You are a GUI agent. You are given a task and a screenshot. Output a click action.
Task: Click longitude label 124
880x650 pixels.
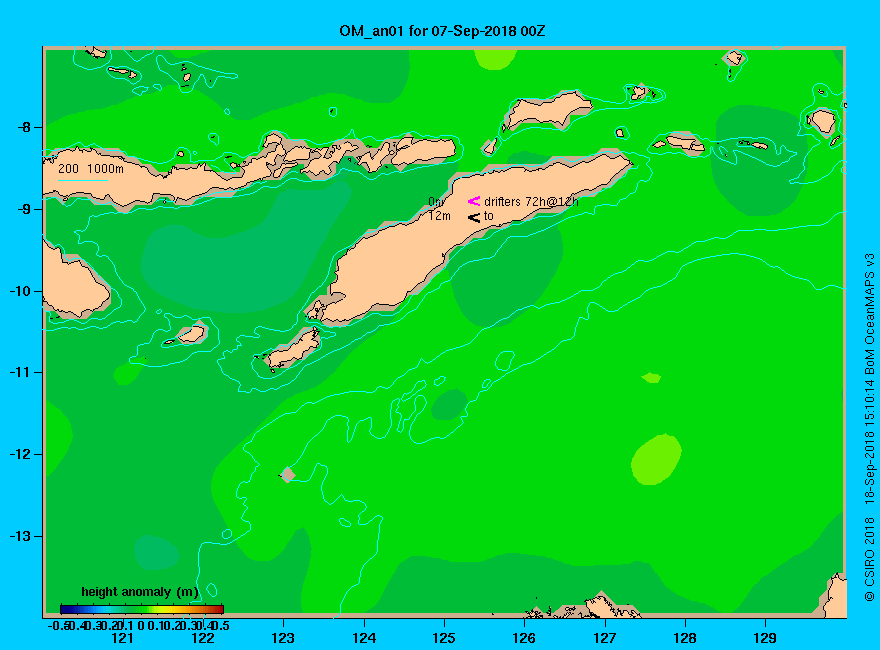(364, 638)
